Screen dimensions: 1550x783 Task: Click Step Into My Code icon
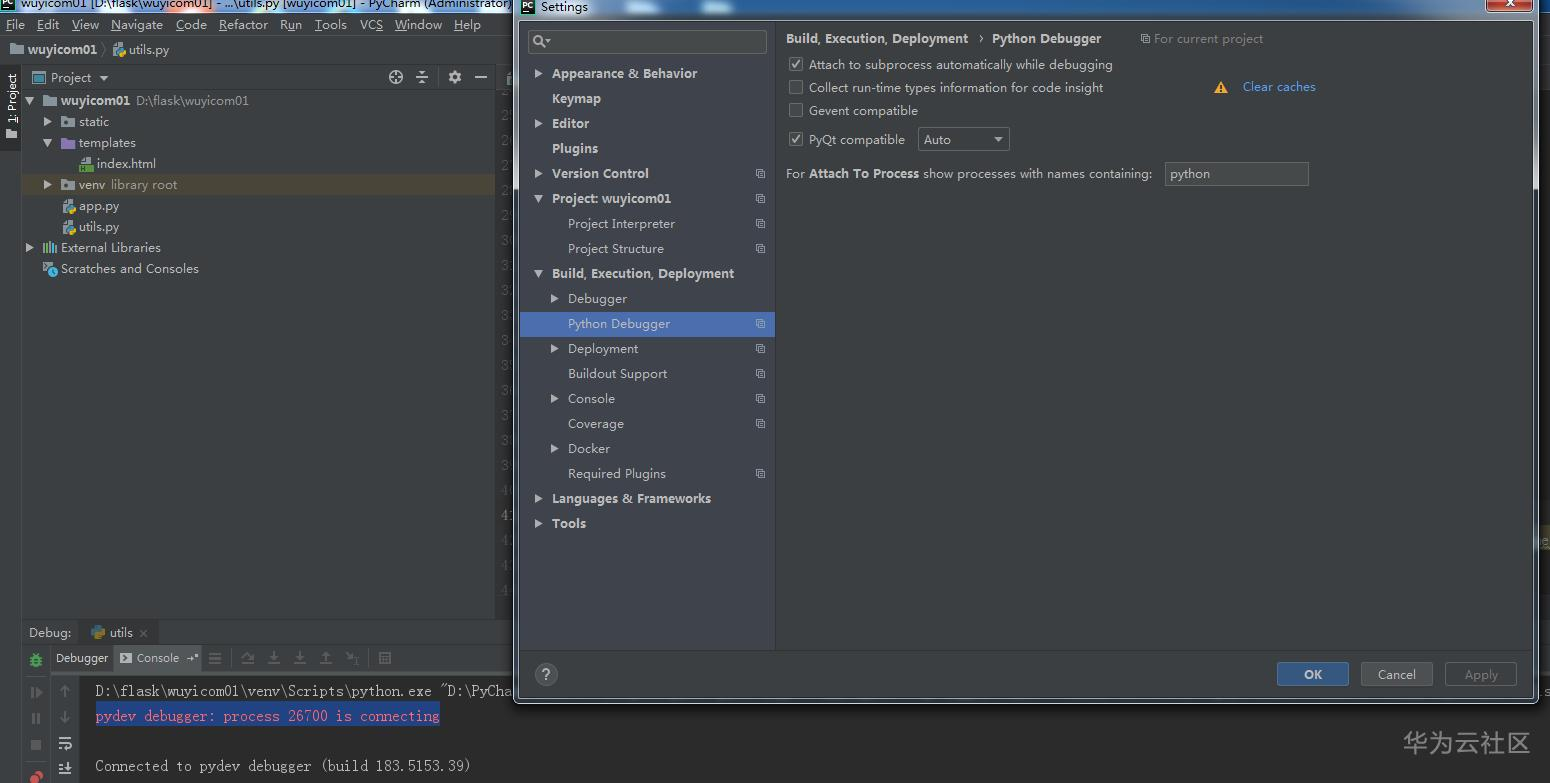[300, 658]
